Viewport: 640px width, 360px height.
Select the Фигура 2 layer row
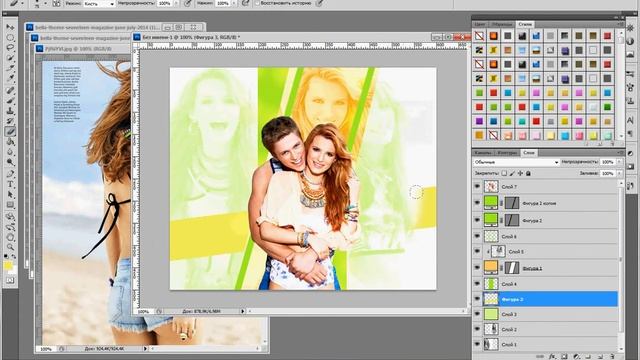546,220
